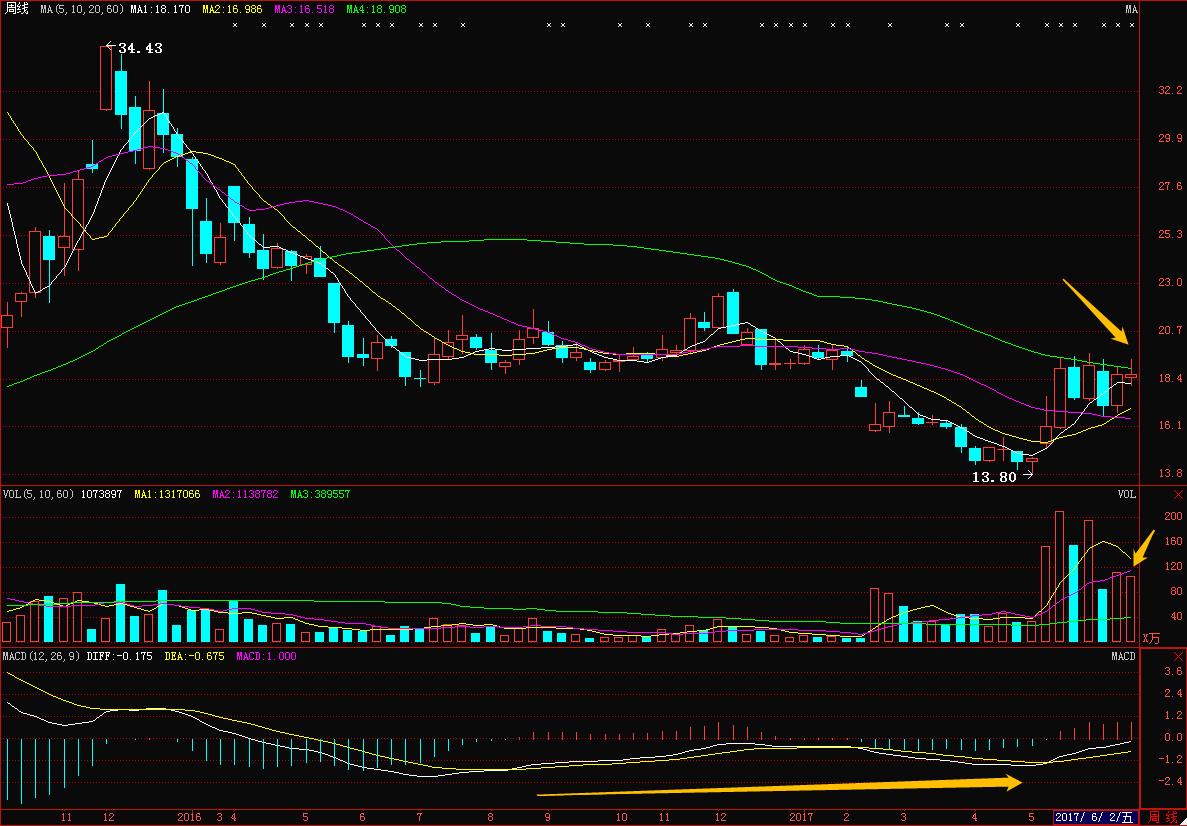Open the 周线 period selector at bottom right
This screenshot has height=826, width=1187.
tap(1162, 817)
